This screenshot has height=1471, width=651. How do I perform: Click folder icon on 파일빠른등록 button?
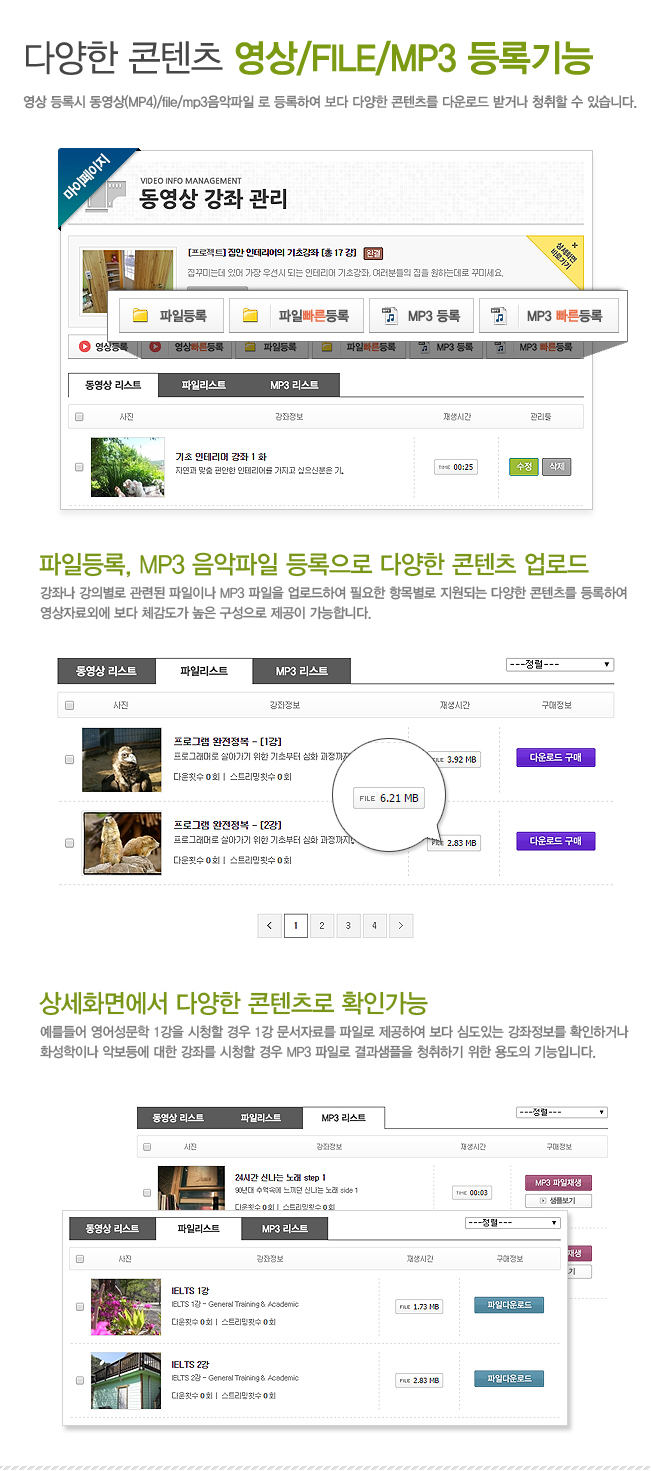click(x=251, y=316)
